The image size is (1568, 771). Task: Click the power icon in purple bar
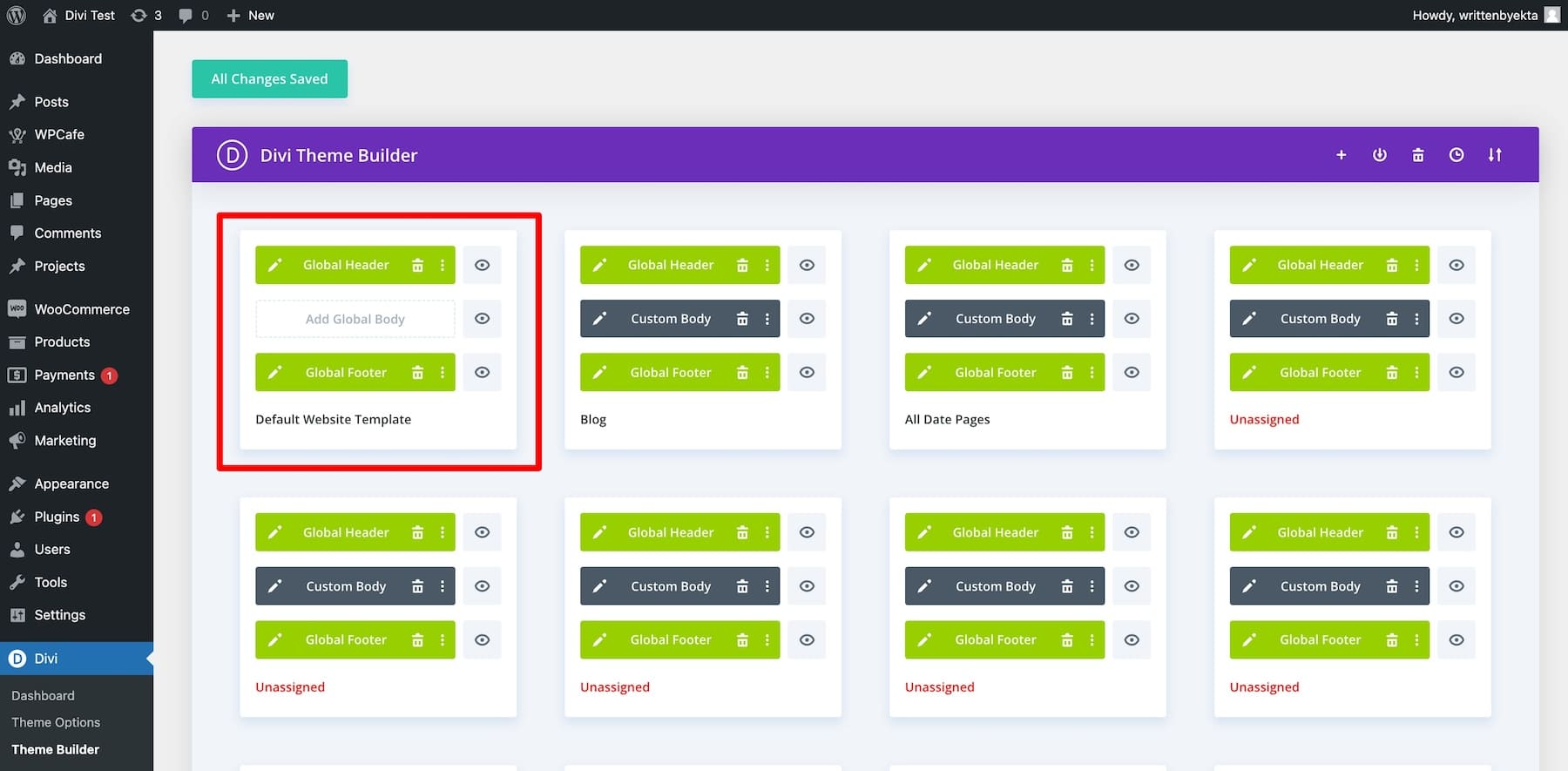click(1380, 155)
